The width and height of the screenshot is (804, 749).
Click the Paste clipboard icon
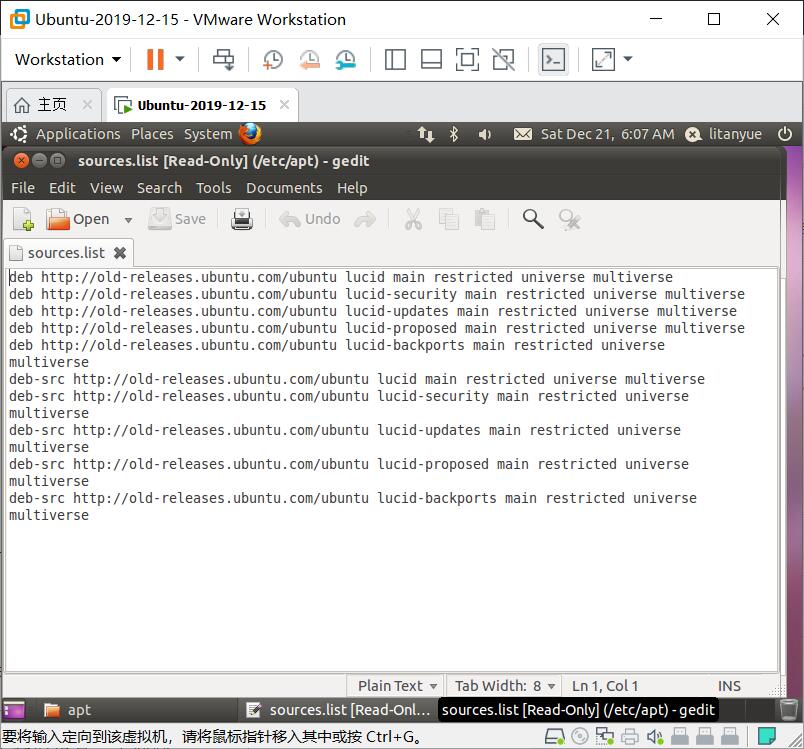pos(485,219)
